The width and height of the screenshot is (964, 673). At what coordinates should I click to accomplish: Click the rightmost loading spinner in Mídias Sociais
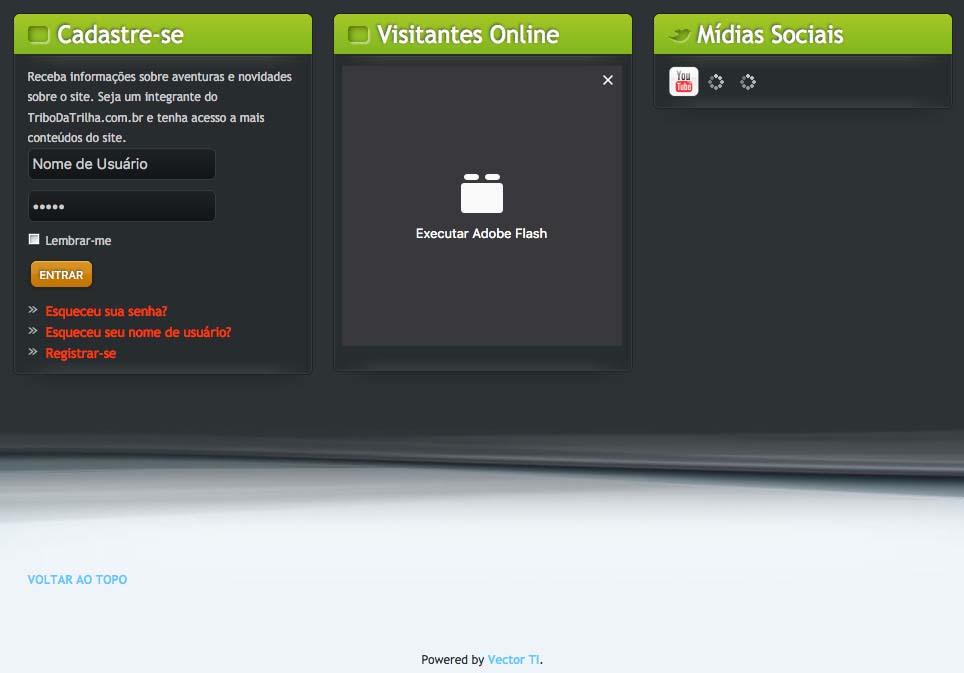748,82
